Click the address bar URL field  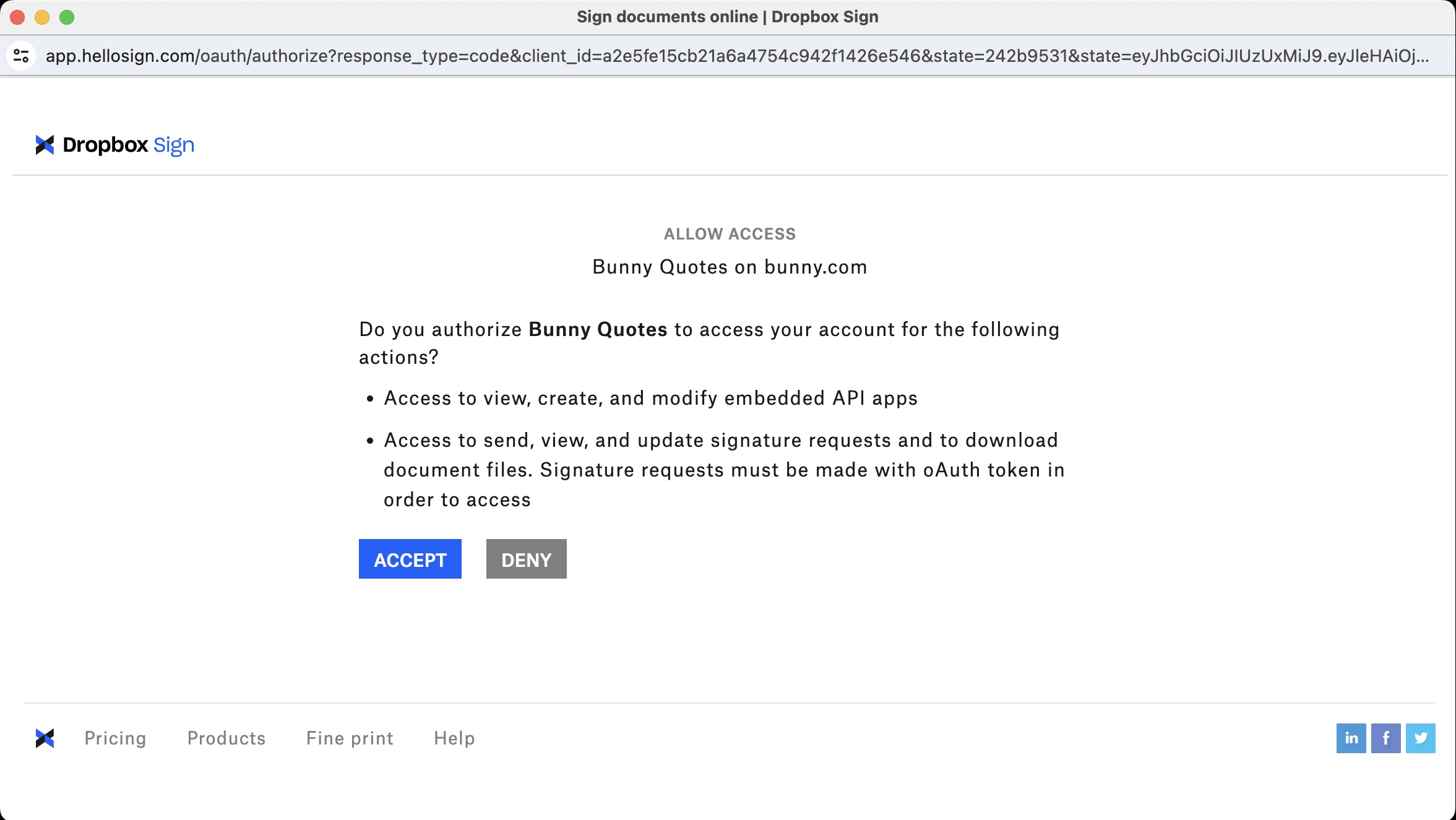click(x=738, y=56)
